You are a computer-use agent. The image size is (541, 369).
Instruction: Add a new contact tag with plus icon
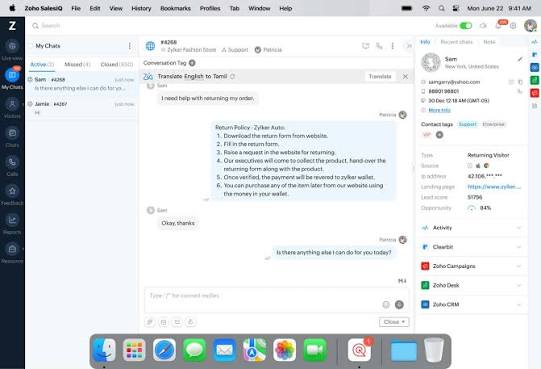(x=440, y=135)
